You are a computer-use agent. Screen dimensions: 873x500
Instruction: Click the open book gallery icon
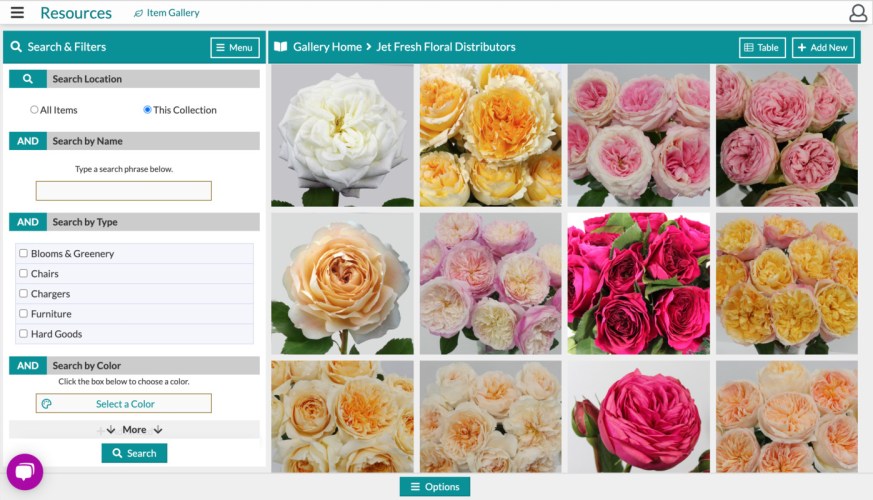pyautogui.click(x=281, y=47)
